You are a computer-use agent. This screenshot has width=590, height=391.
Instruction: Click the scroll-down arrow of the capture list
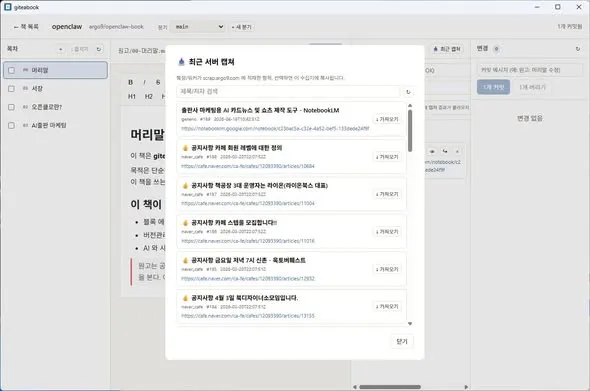(410, 324)
